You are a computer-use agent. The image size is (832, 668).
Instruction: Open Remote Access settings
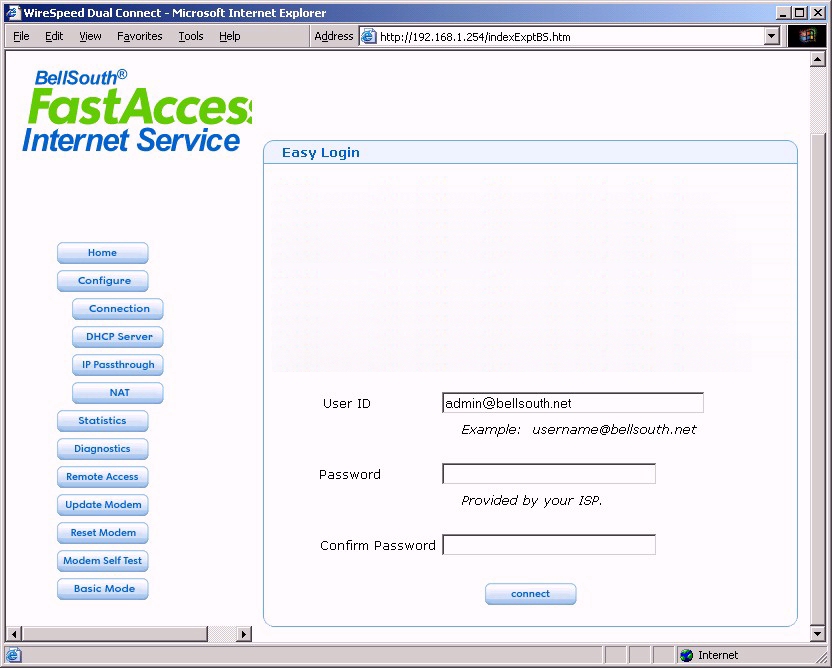(102, 476)
